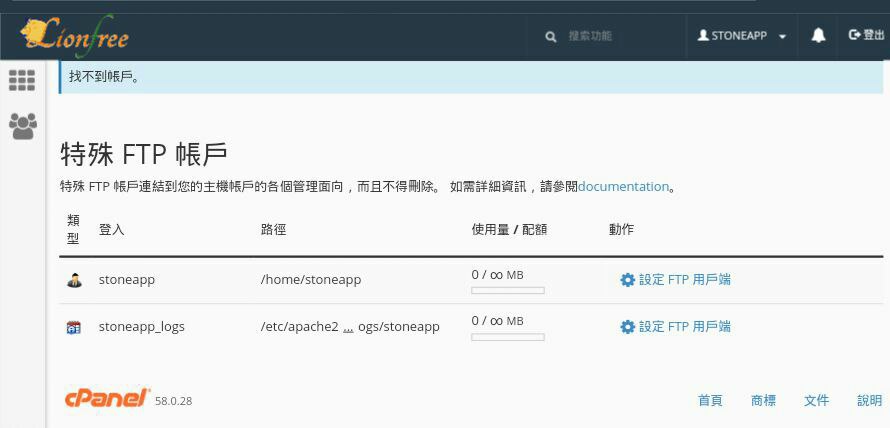Open 說明 footer link

point(870,400)
